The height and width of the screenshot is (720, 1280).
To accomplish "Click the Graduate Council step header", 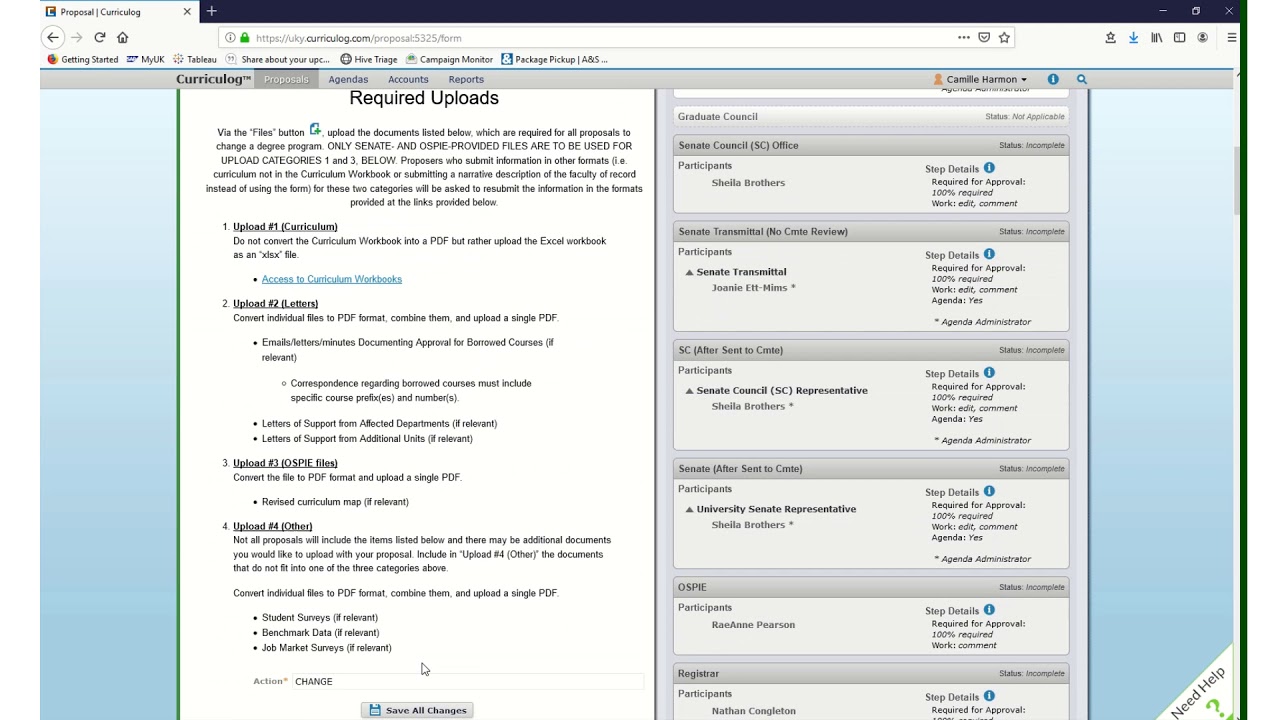I will [871, 116].
